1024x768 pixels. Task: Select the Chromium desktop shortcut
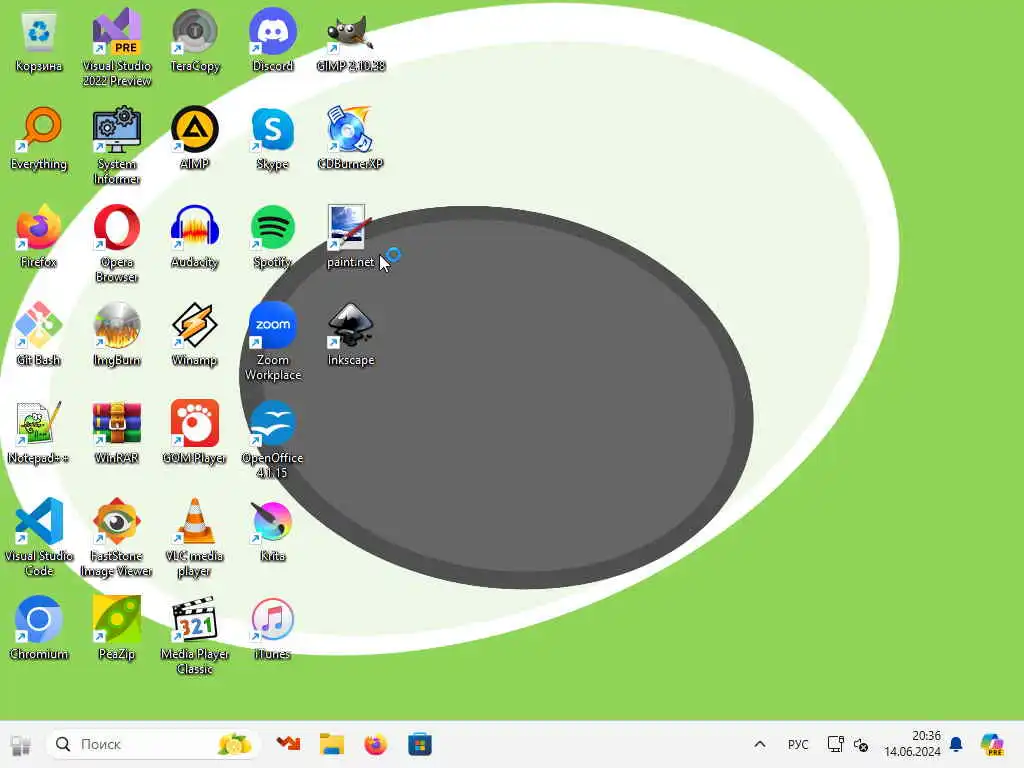click(39, 628)
